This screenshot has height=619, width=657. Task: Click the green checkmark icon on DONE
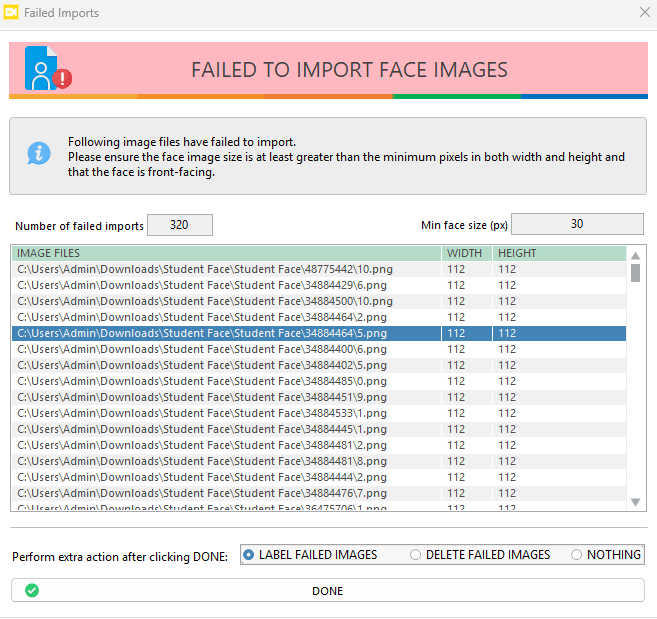(32, 591)
